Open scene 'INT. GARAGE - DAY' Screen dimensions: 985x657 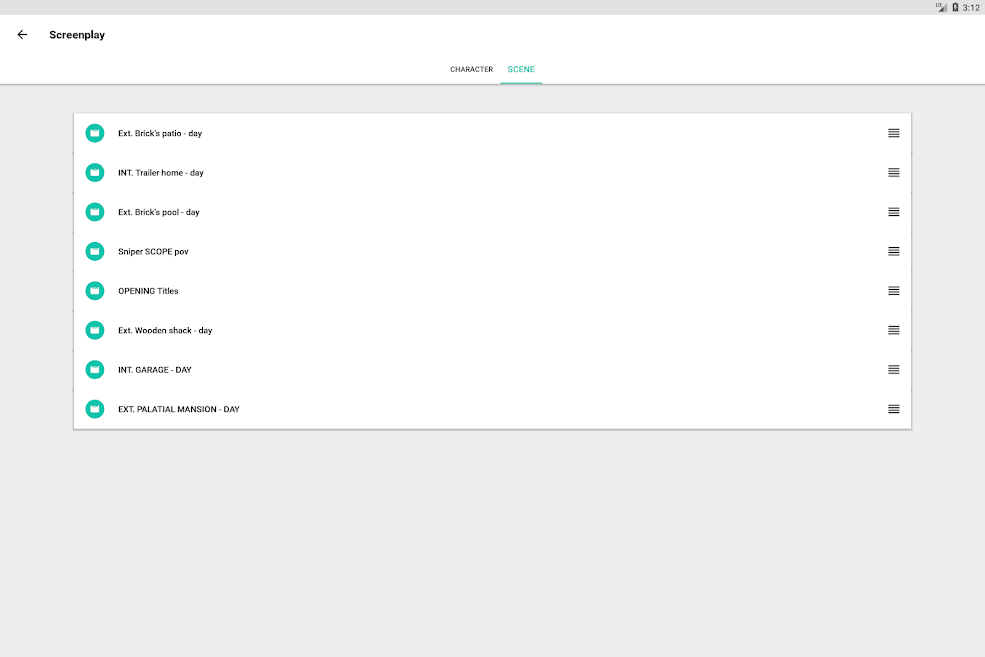point(492,369)
